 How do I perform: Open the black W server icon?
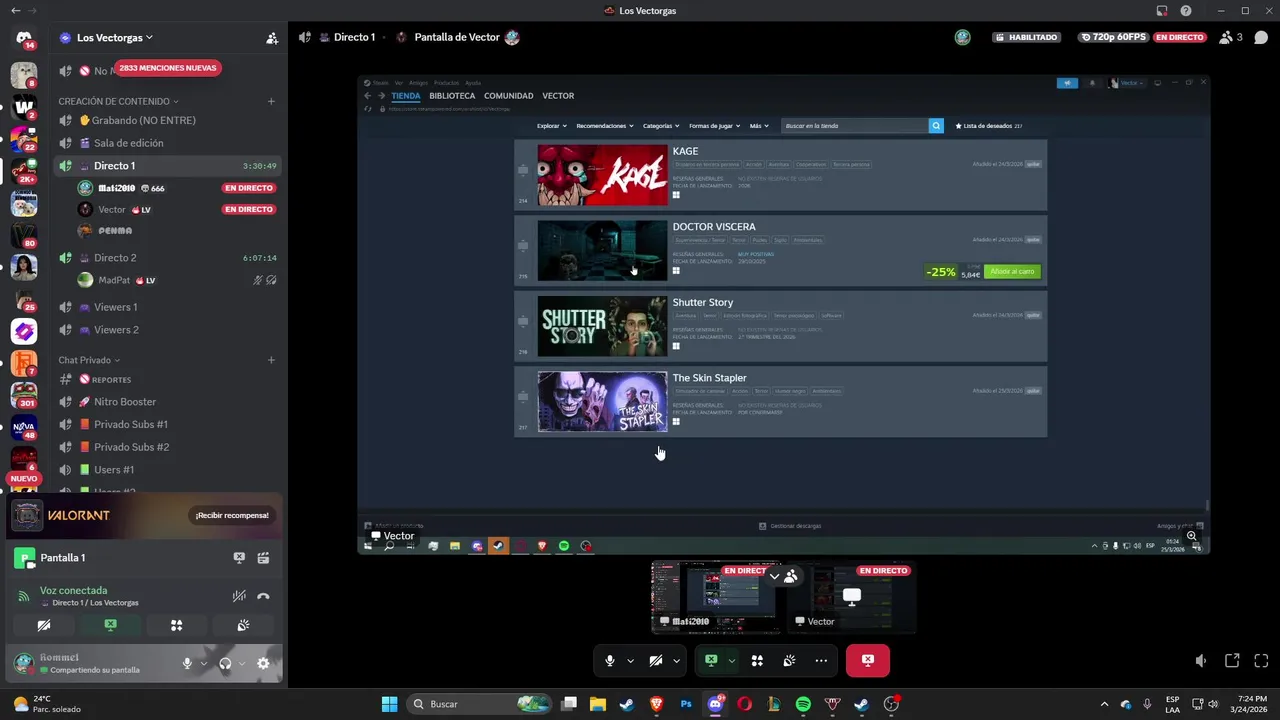coord(24,106)
